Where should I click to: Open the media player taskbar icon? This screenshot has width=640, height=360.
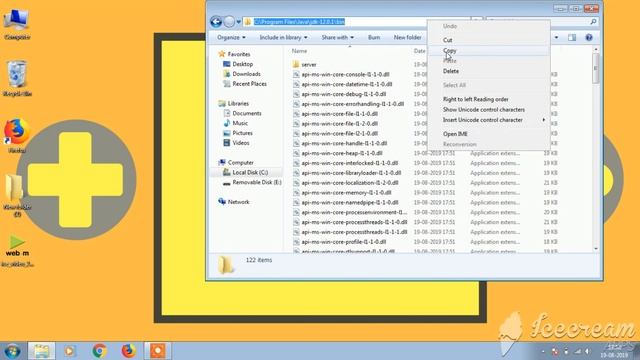click(69, 351)
